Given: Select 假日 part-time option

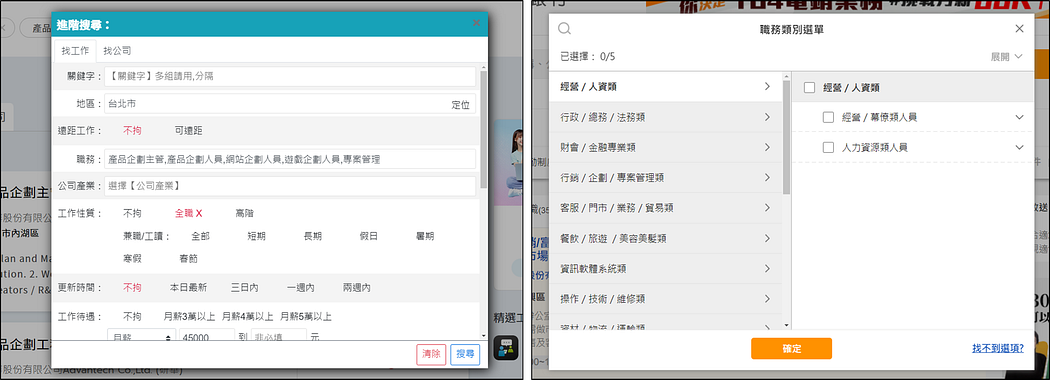Looking at the screenshot, I should click(x=369, y=236).
